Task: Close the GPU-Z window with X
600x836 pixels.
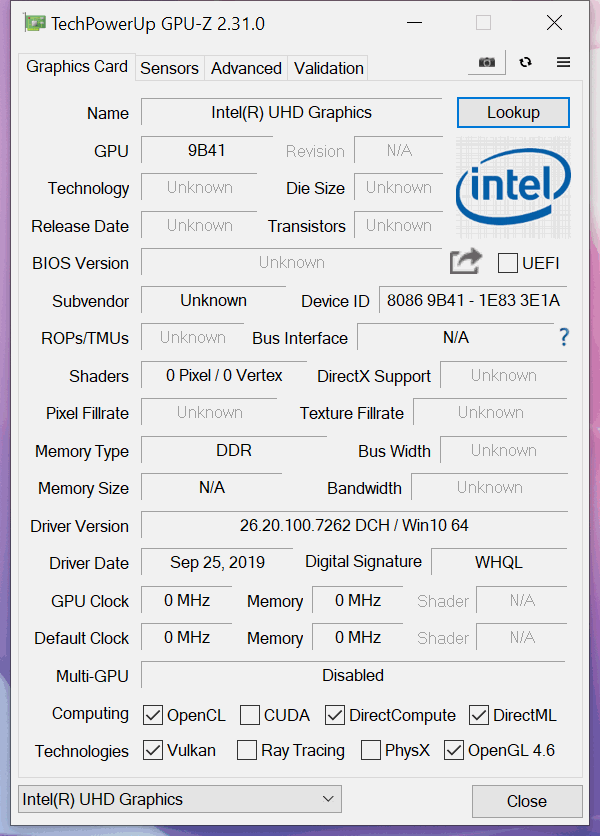Action: 553,22
